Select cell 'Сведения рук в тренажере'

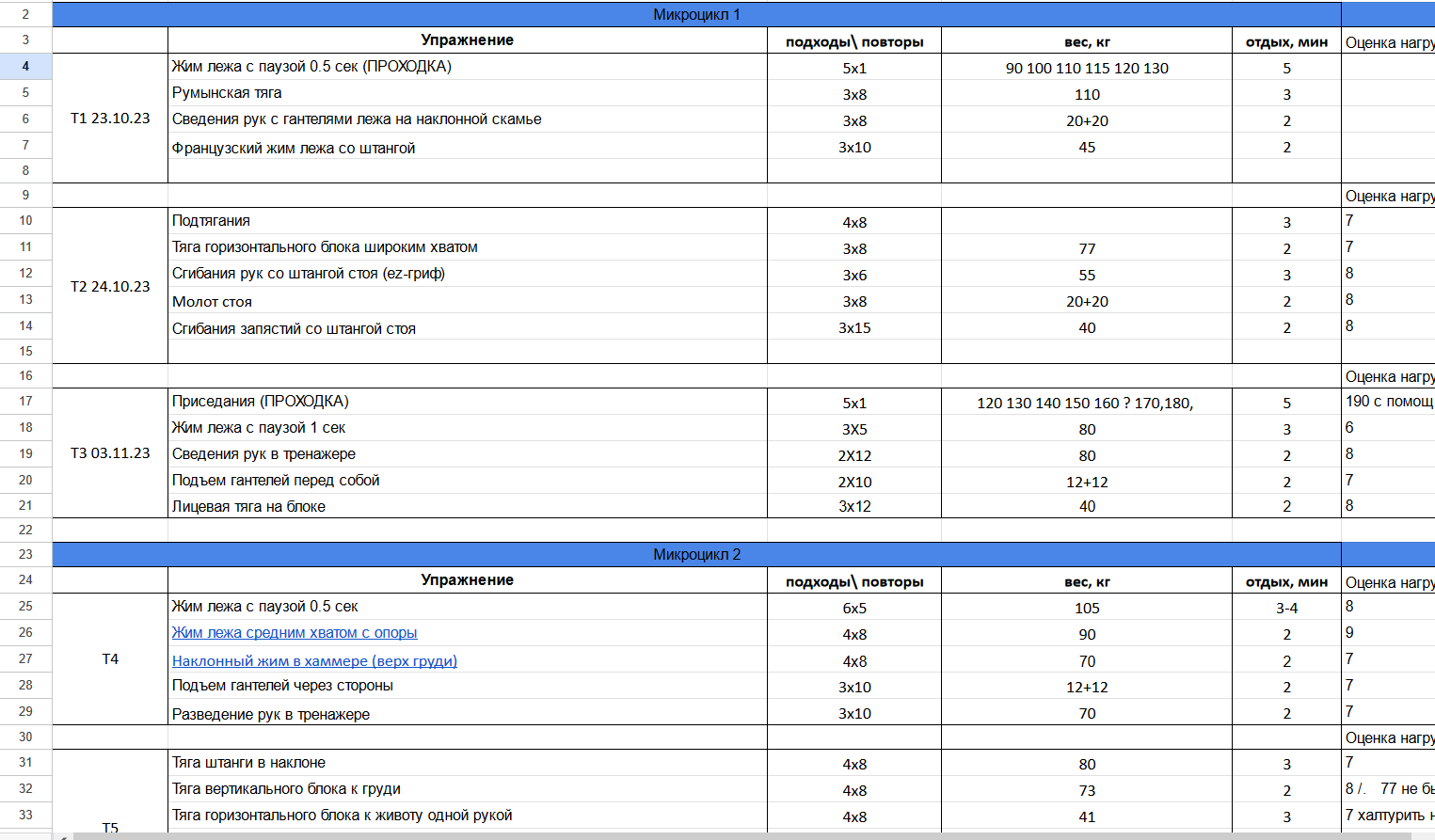[468, 454]
